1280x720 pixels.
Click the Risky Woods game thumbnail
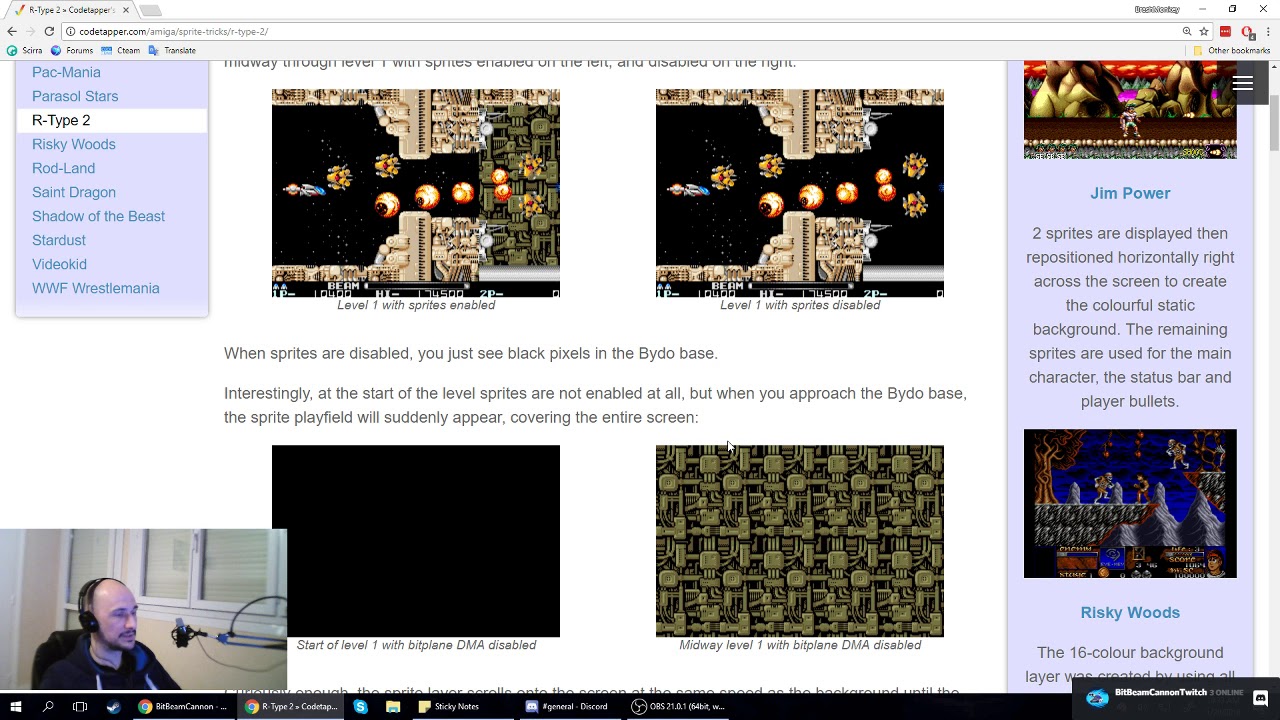click(1130, 504)
